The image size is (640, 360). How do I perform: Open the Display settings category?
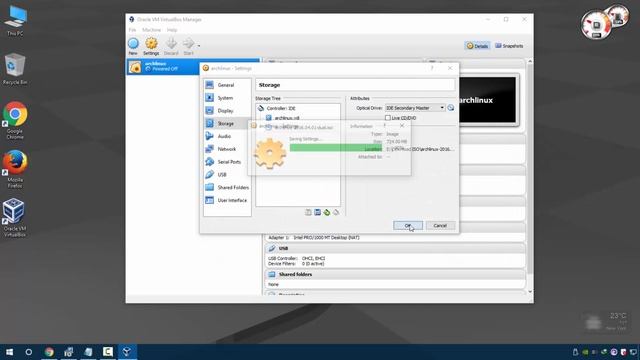point(227,111)
